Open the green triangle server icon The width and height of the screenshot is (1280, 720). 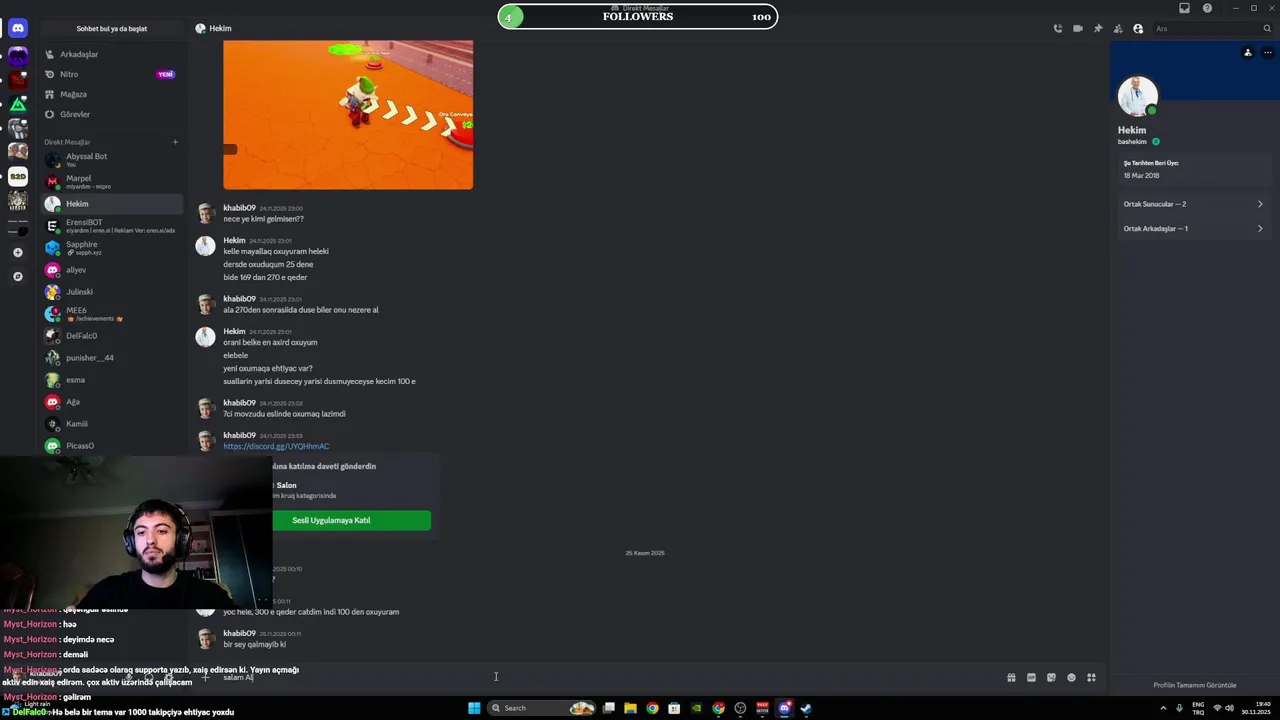(x=17, y=104)
